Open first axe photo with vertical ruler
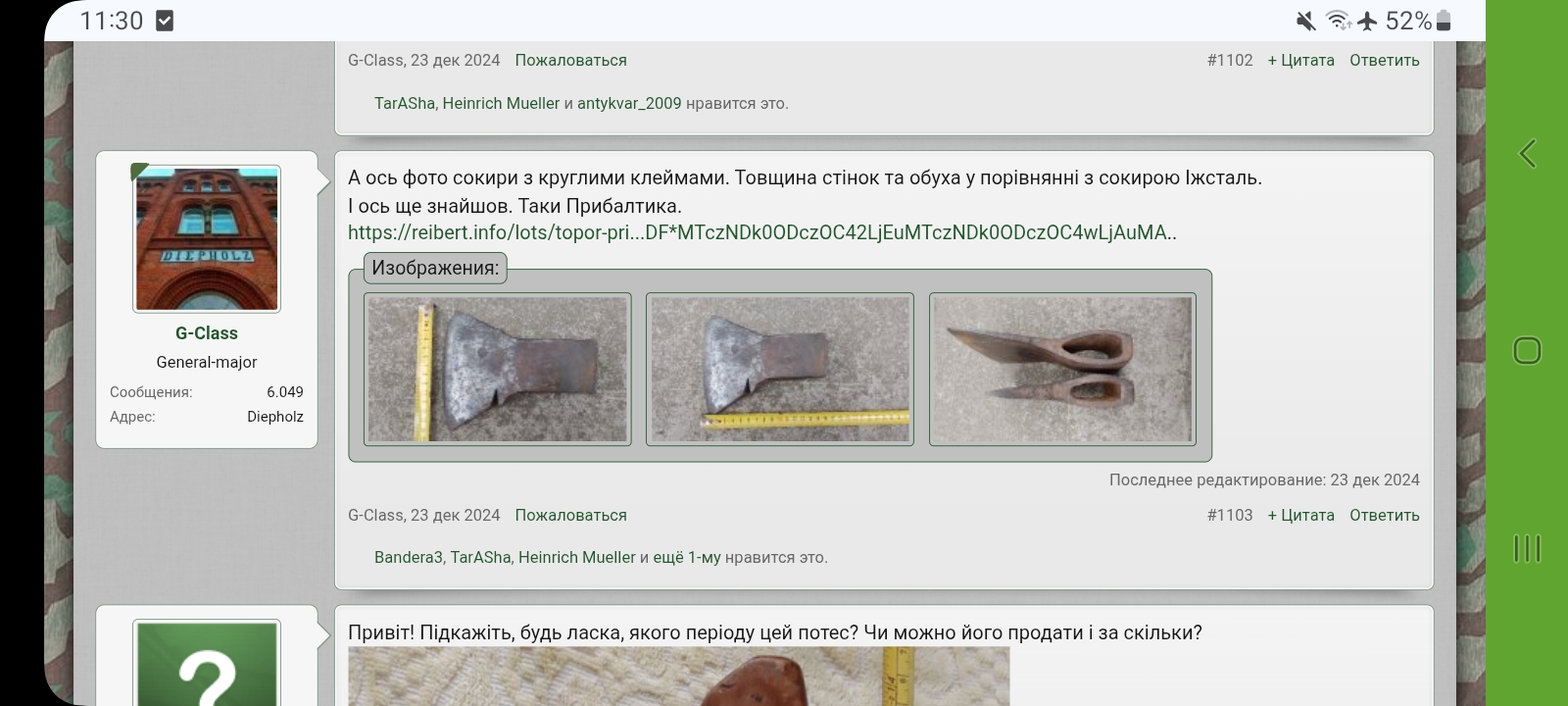The height and width of the screenshot is (706, 1568). pyautogui.click(x=498, y=370)
